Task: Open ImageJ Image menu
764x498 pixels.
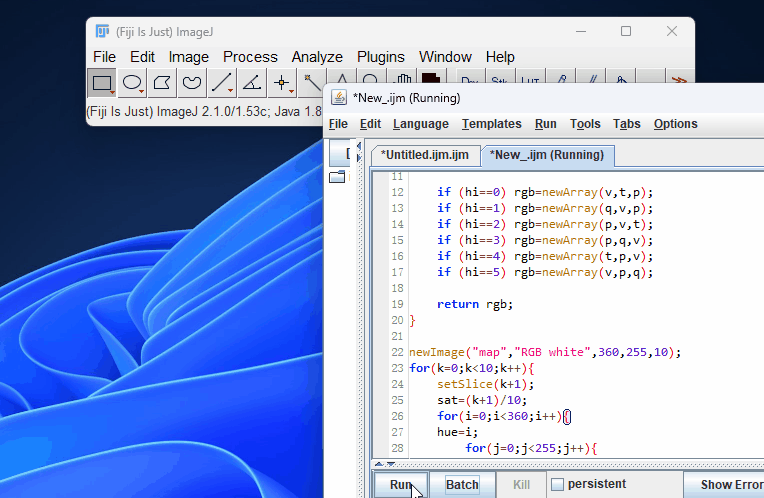Action: coord(189,57)
